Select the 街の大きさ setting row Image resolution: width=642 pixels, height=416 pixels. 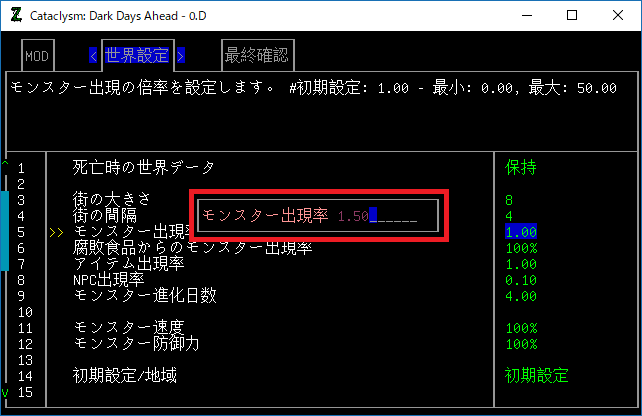112,199
